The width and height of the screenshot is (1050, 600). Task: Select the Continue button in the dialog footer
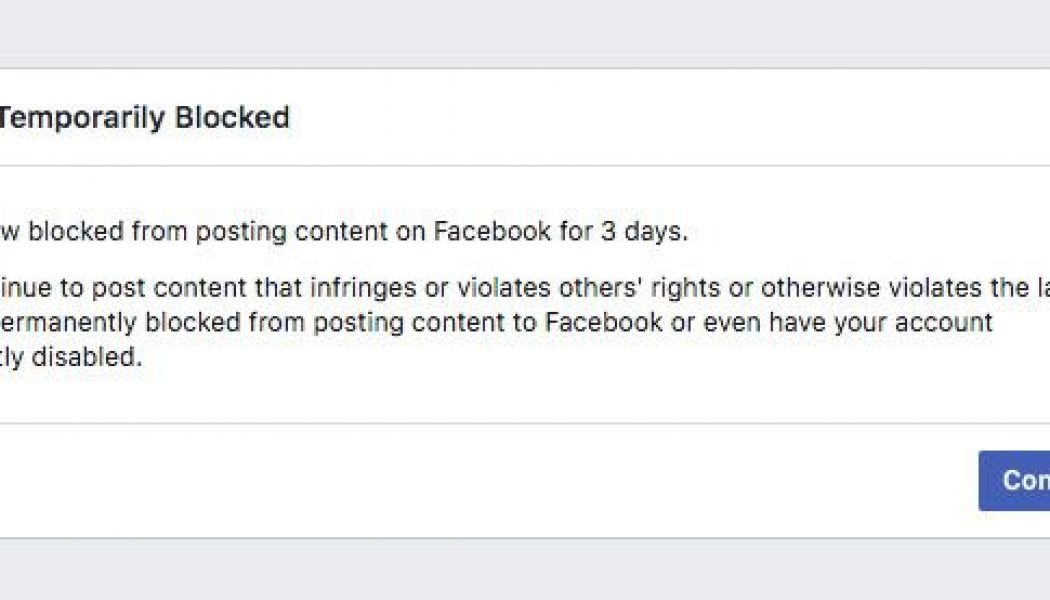click(x=1016, y=481)
